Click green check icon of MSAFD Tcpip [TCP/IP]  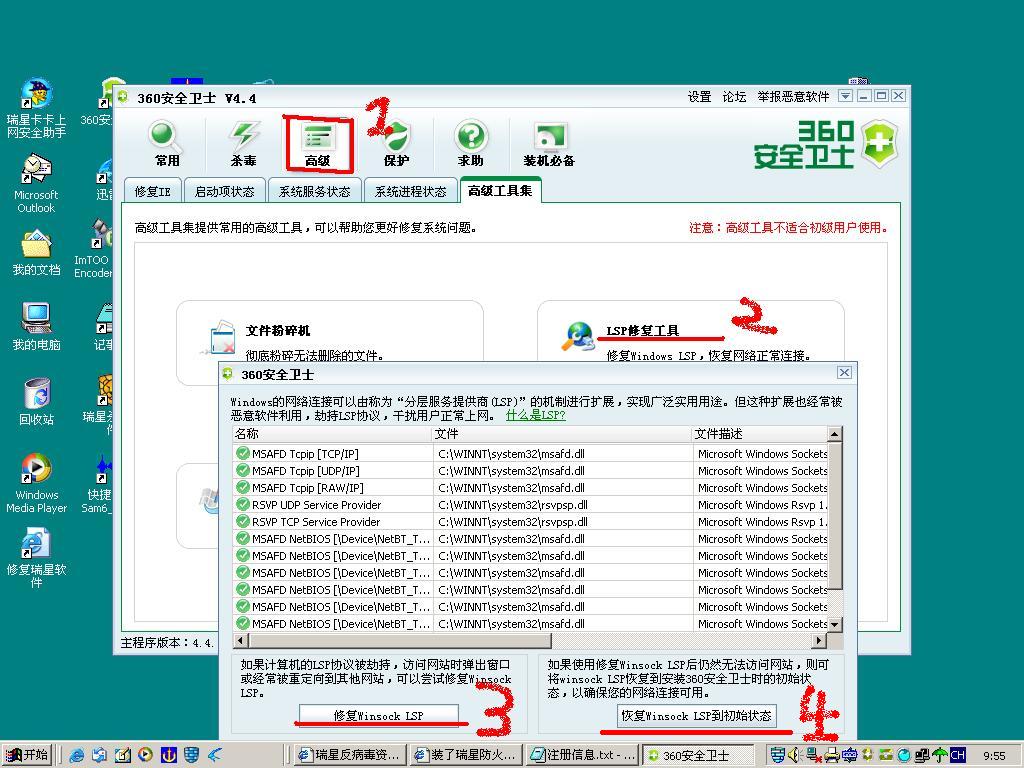pyautogui.click(x=243, y=453)
